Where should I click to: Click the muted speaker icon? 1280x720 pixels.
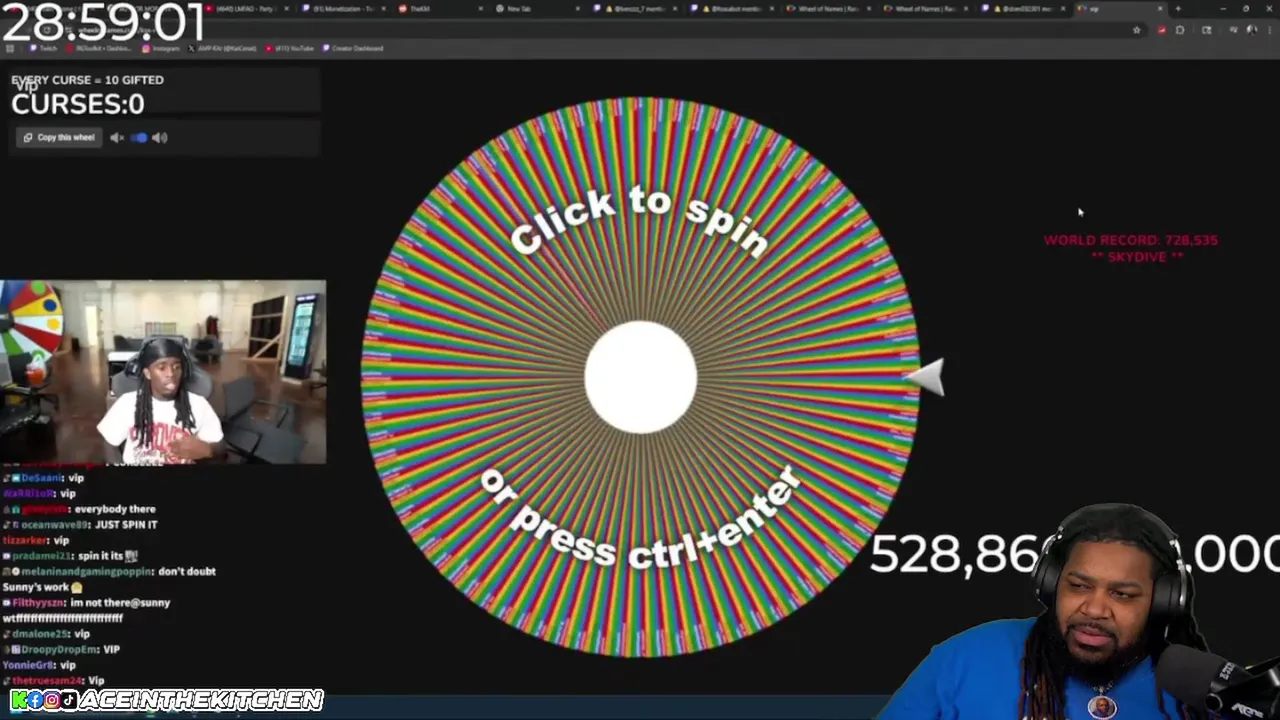[116, 138]
